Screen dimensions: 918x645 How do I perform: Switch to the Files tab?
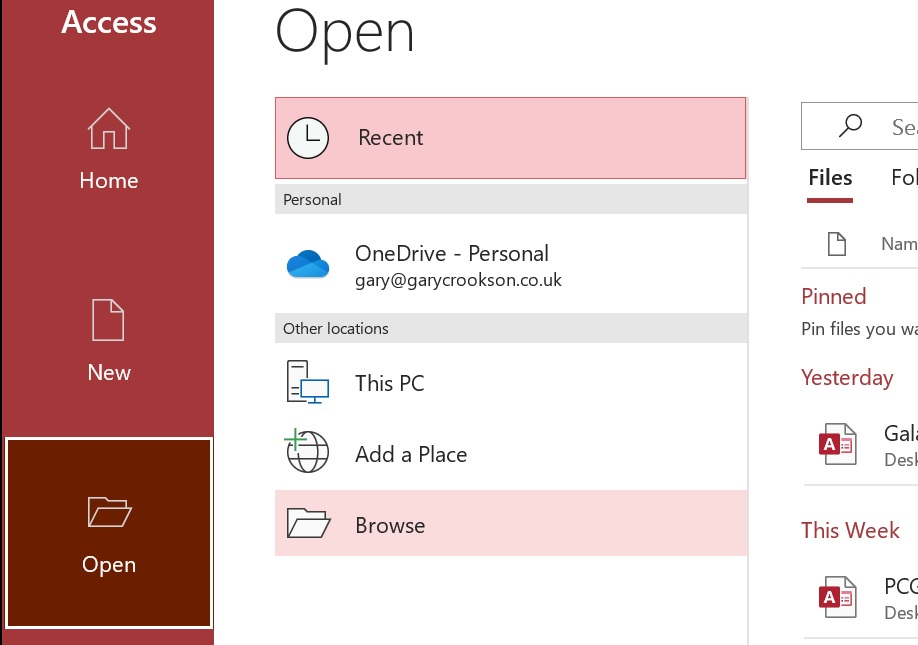pyautogui.click(x=830, y=177)
